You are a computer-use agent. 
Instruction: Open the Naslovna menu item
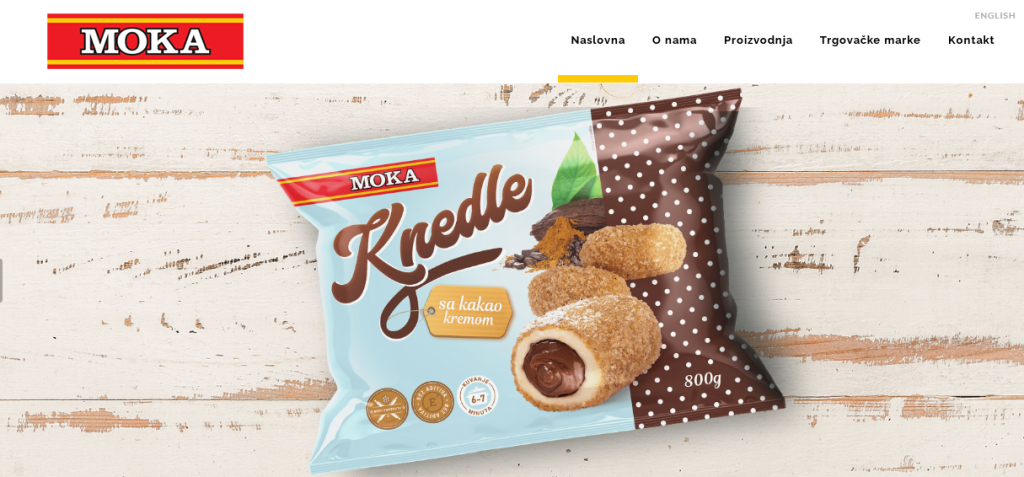(x=598, y=40)
